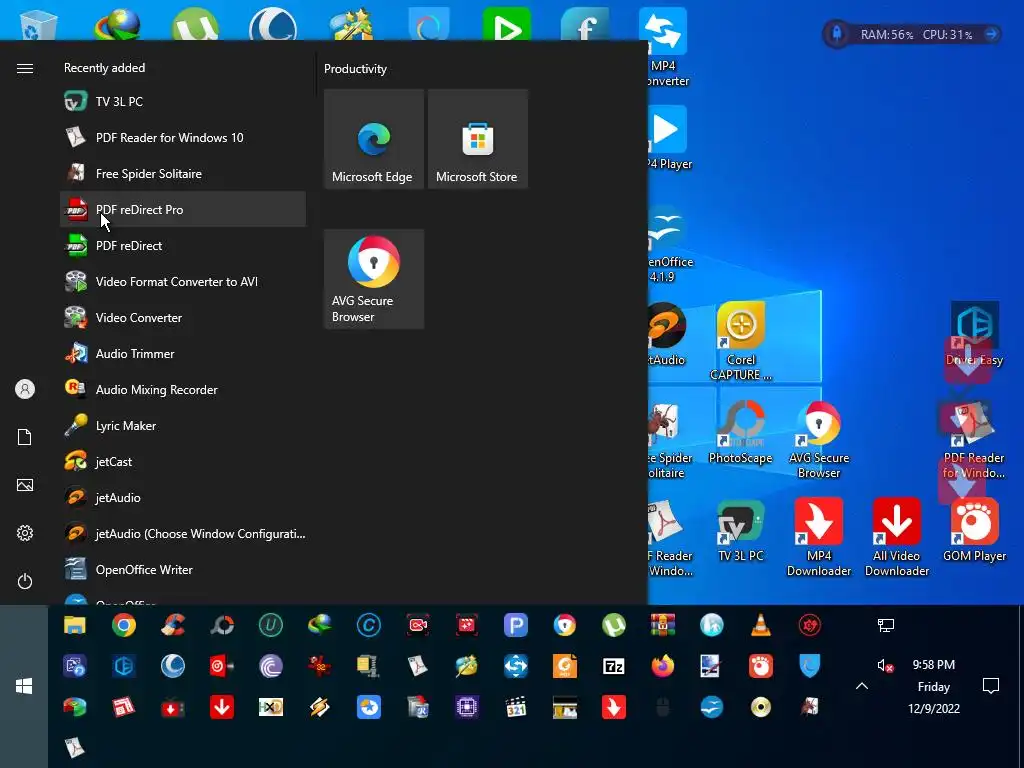
Task: Unmute the system volume in tray
Action: (886, 665)
